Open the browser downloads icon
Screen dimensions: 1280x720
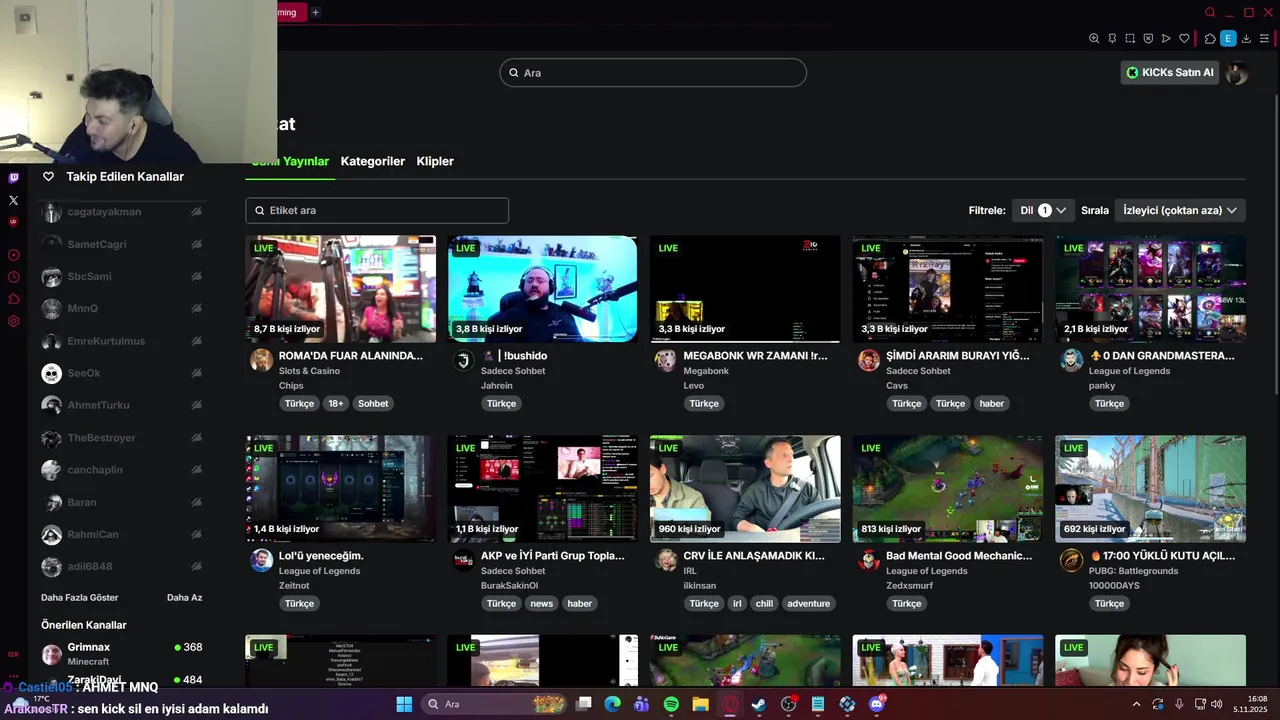(1246, 39)
